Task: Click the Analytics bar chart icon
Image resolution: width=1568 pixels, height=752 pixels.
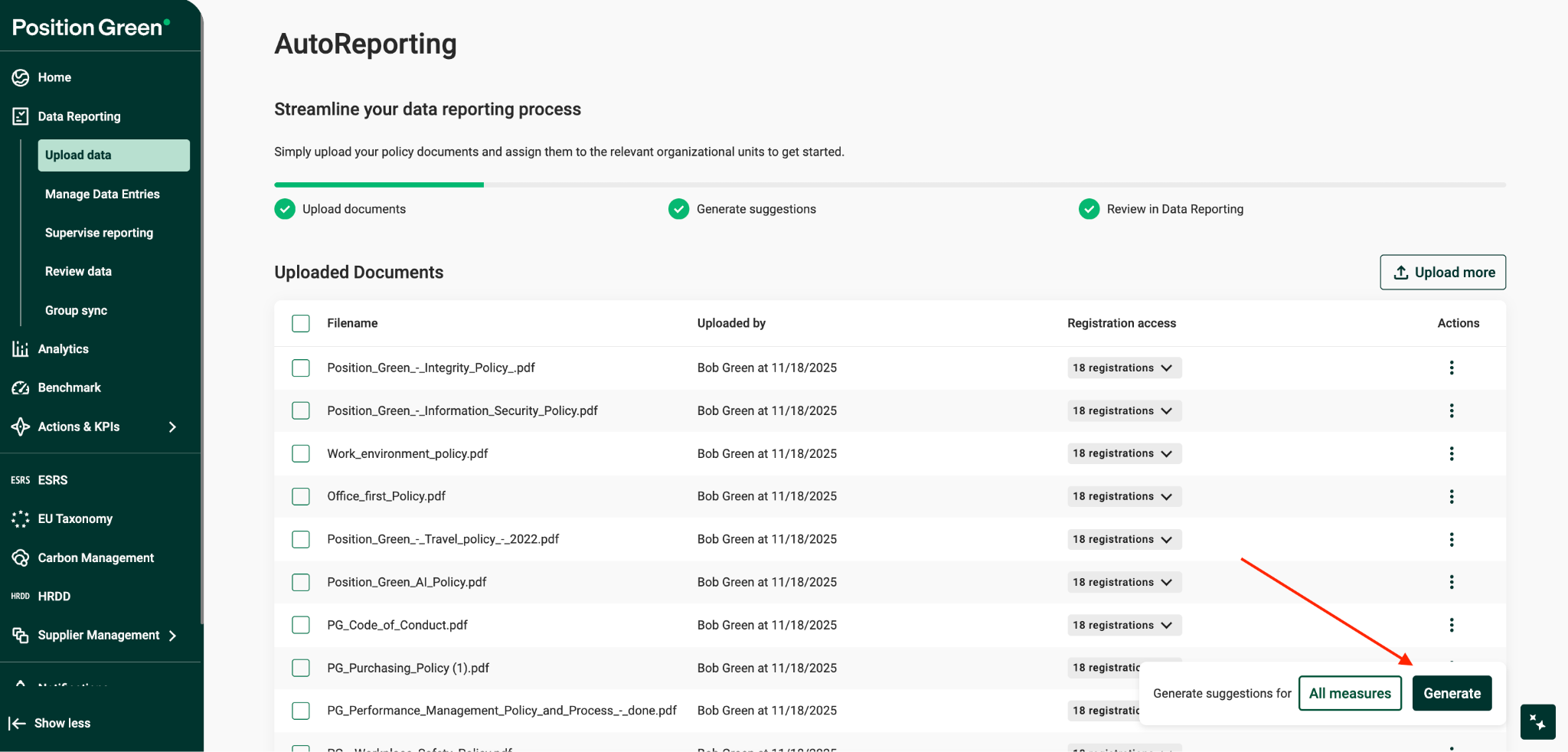Action: pos(21,349)
